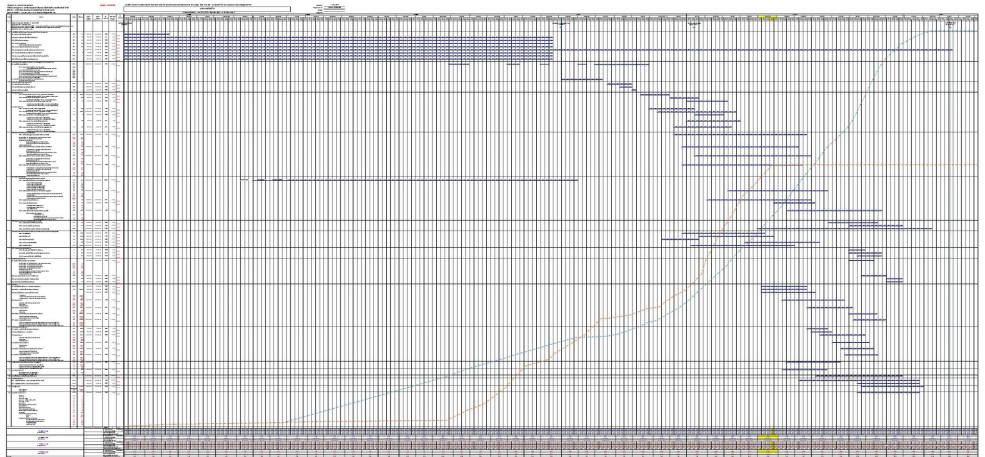Screen dimensions: 985x457
Task: Select the yellow highlighted cell in bottom summary rows
Action: coord(768,438)
